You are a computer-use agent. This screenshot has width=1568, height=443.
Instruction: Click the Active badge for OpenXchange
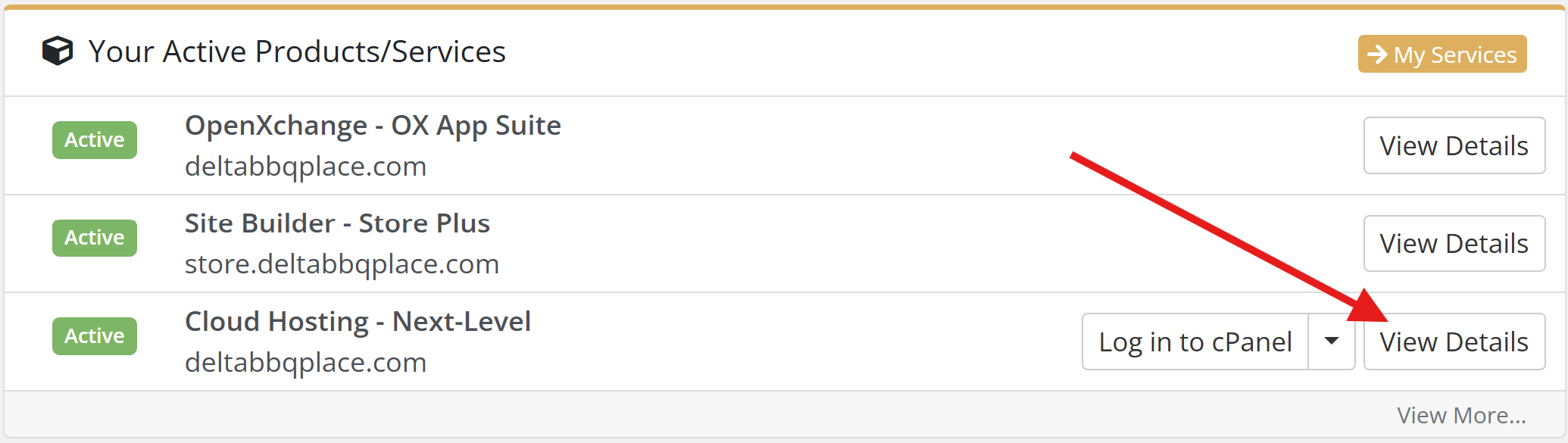(x=95, y=140)
